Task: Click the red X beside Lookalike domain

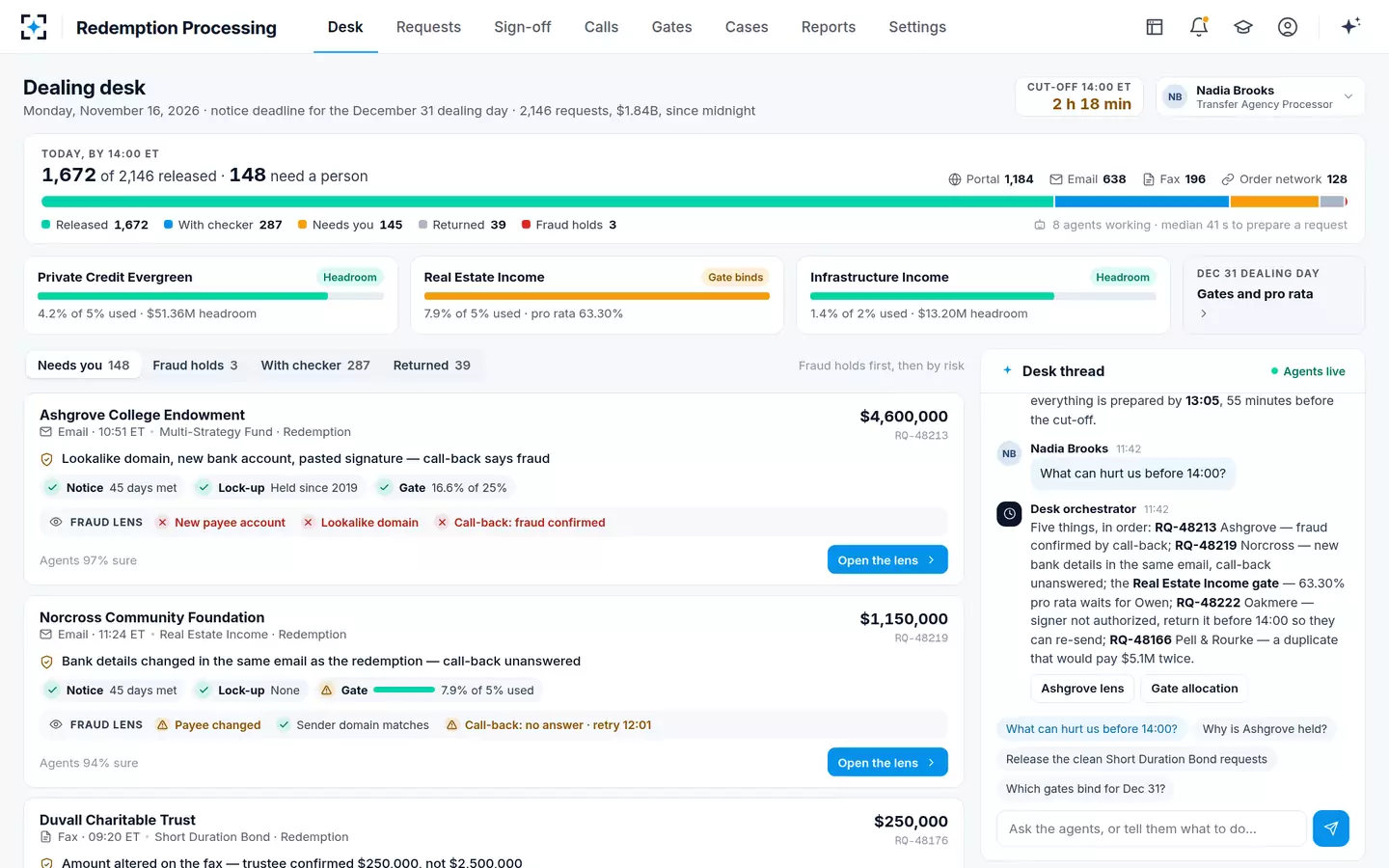Action: 308,523
